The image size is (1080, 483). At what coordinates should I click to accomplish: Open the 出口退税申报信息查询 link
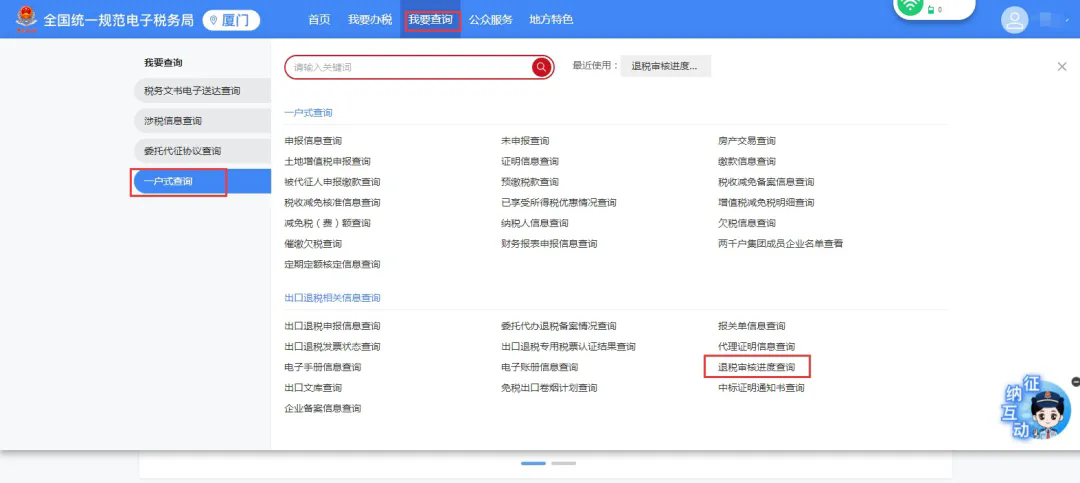pos(332,326)
